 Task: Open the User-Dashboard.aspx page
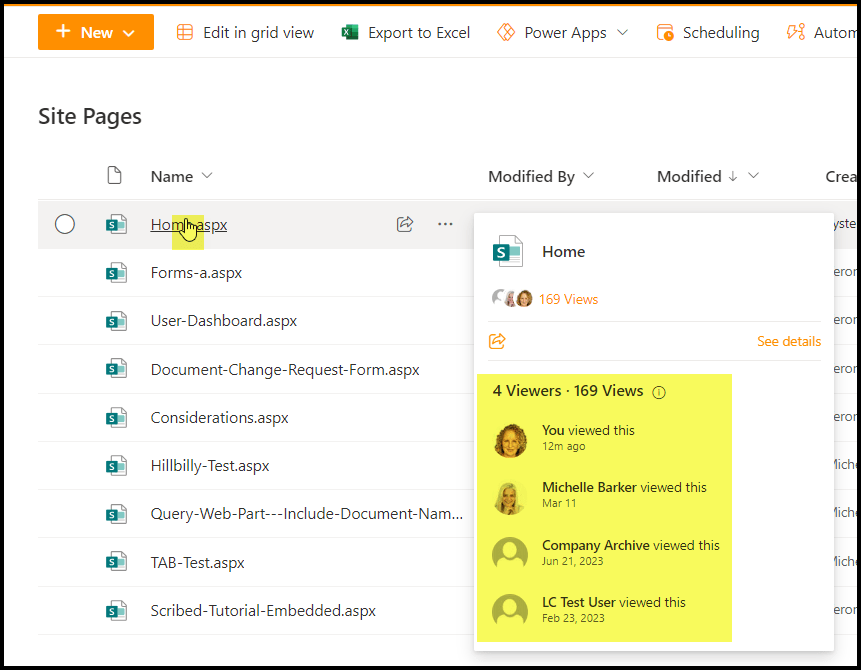[x=223, y=321]
